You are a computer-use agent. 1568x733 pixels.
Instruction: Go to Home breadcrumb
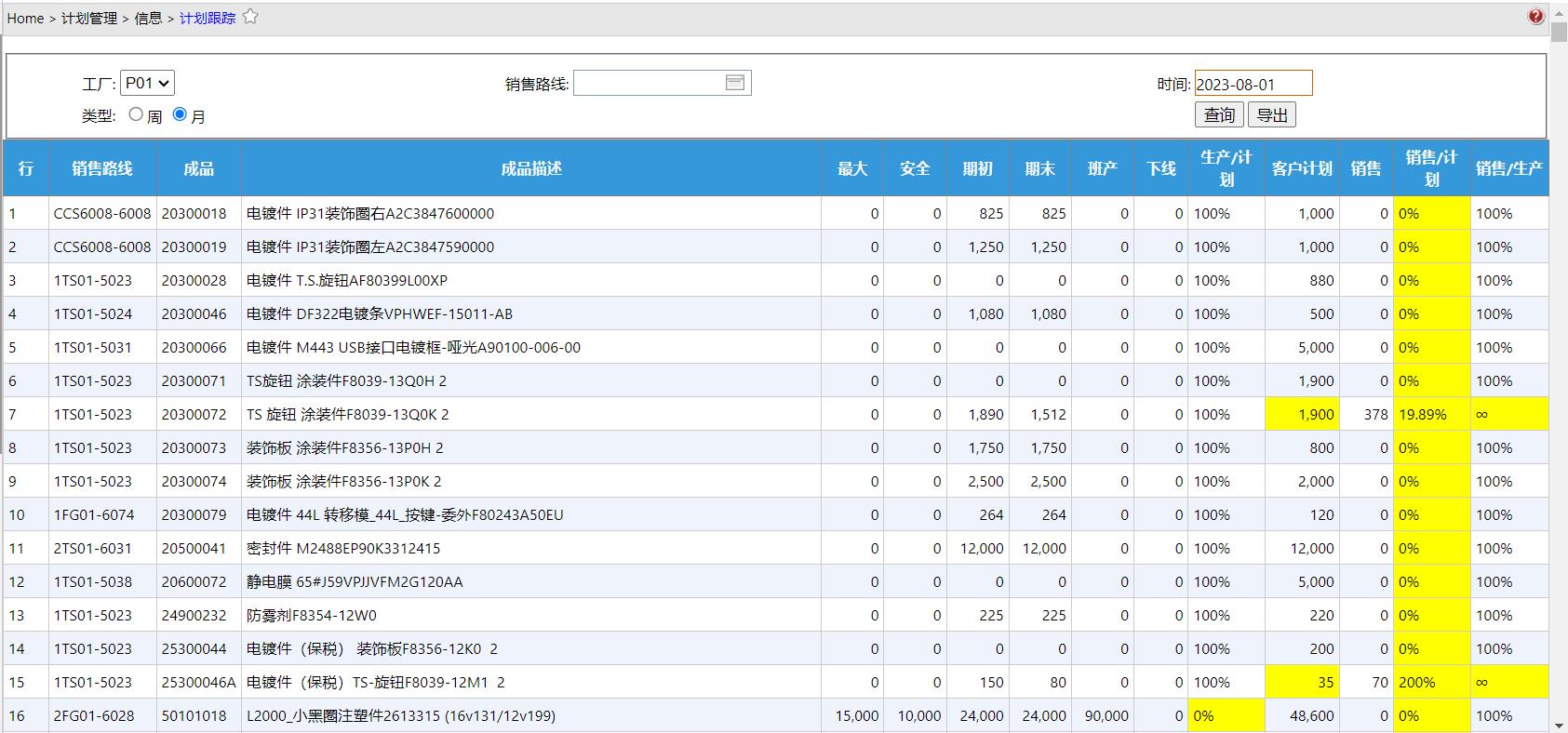(x=25, y=18)
